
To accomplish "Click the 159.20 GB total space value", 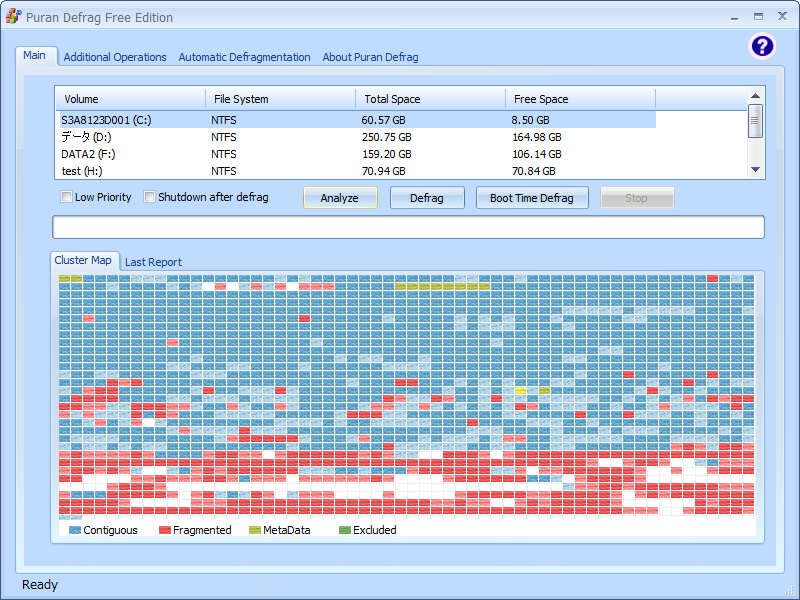I will [x=387, y=154].
